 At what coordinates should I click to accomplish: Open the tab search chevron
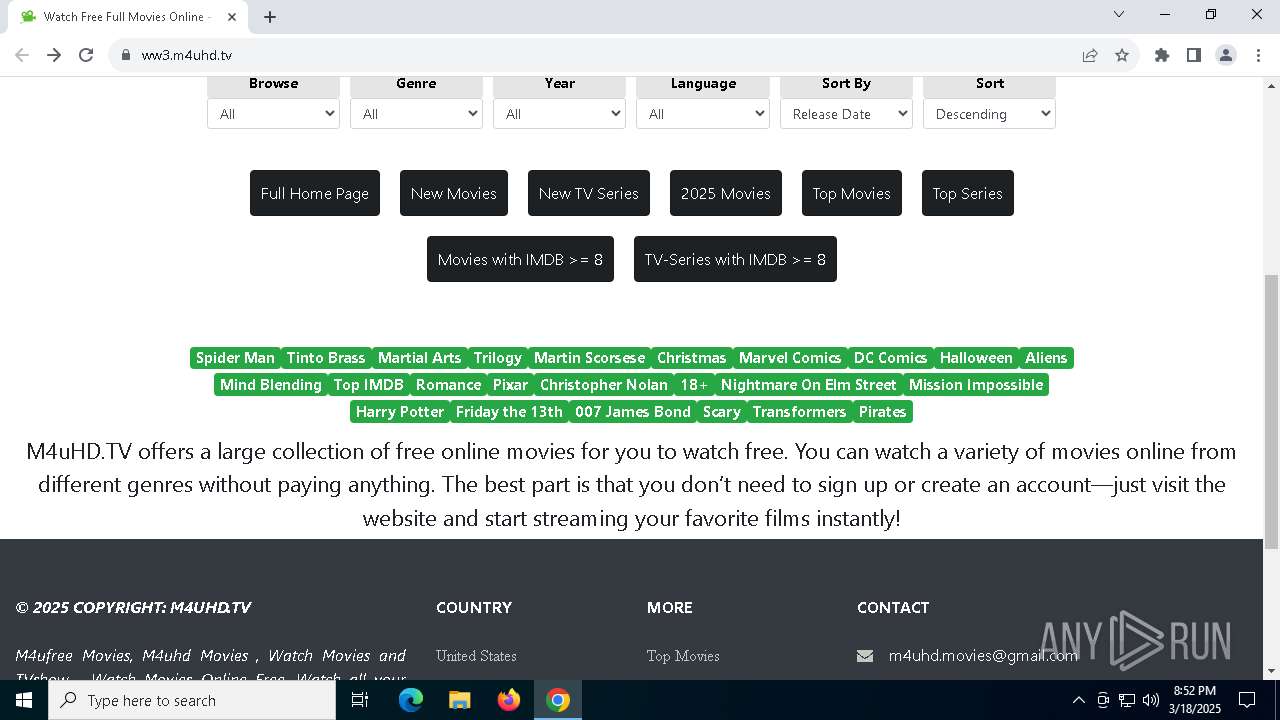tap(1119, 14)
